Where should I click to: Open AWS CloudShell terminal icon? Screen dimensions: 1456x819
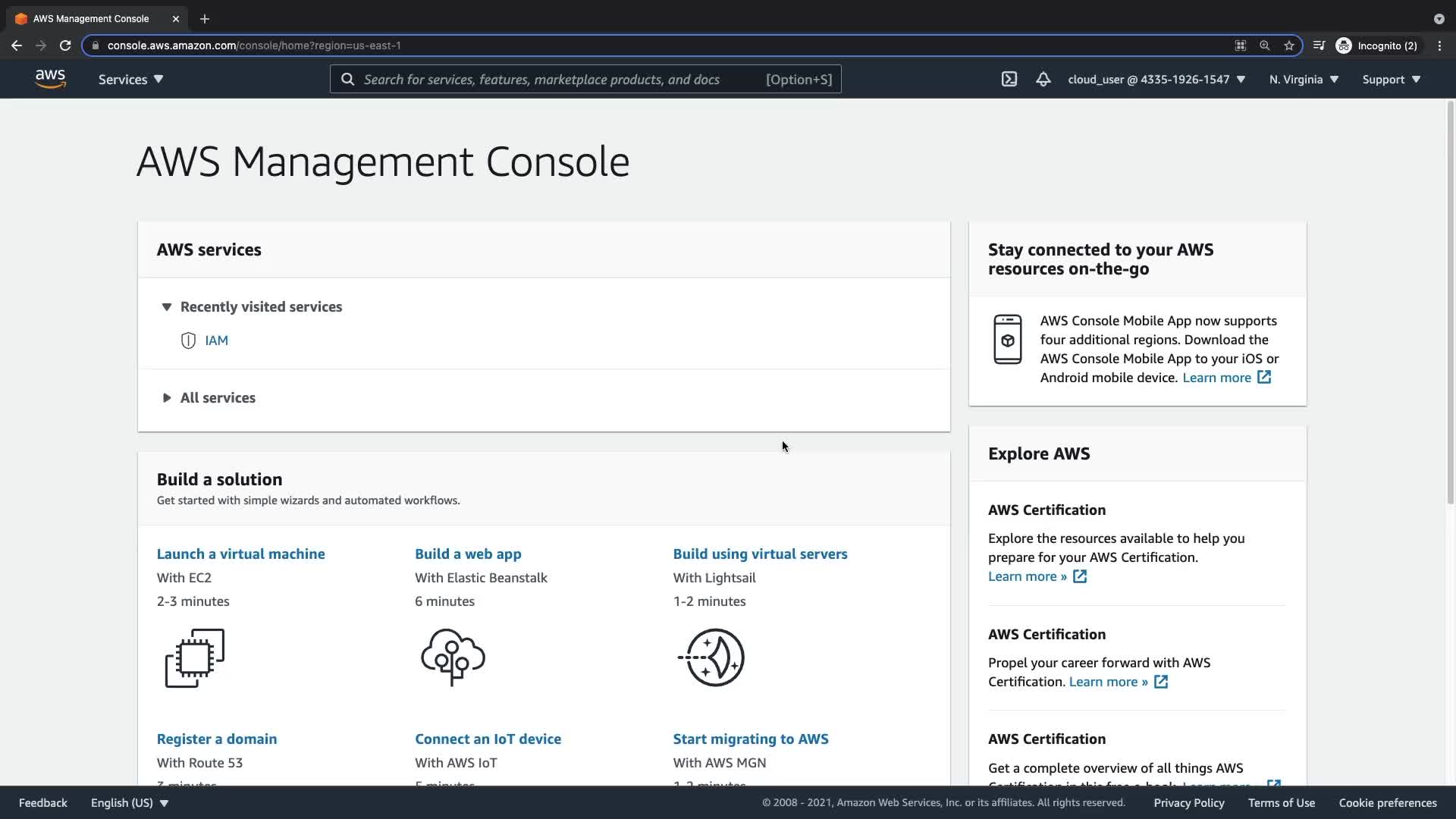pyautogui.click(x=1009, y=79)
